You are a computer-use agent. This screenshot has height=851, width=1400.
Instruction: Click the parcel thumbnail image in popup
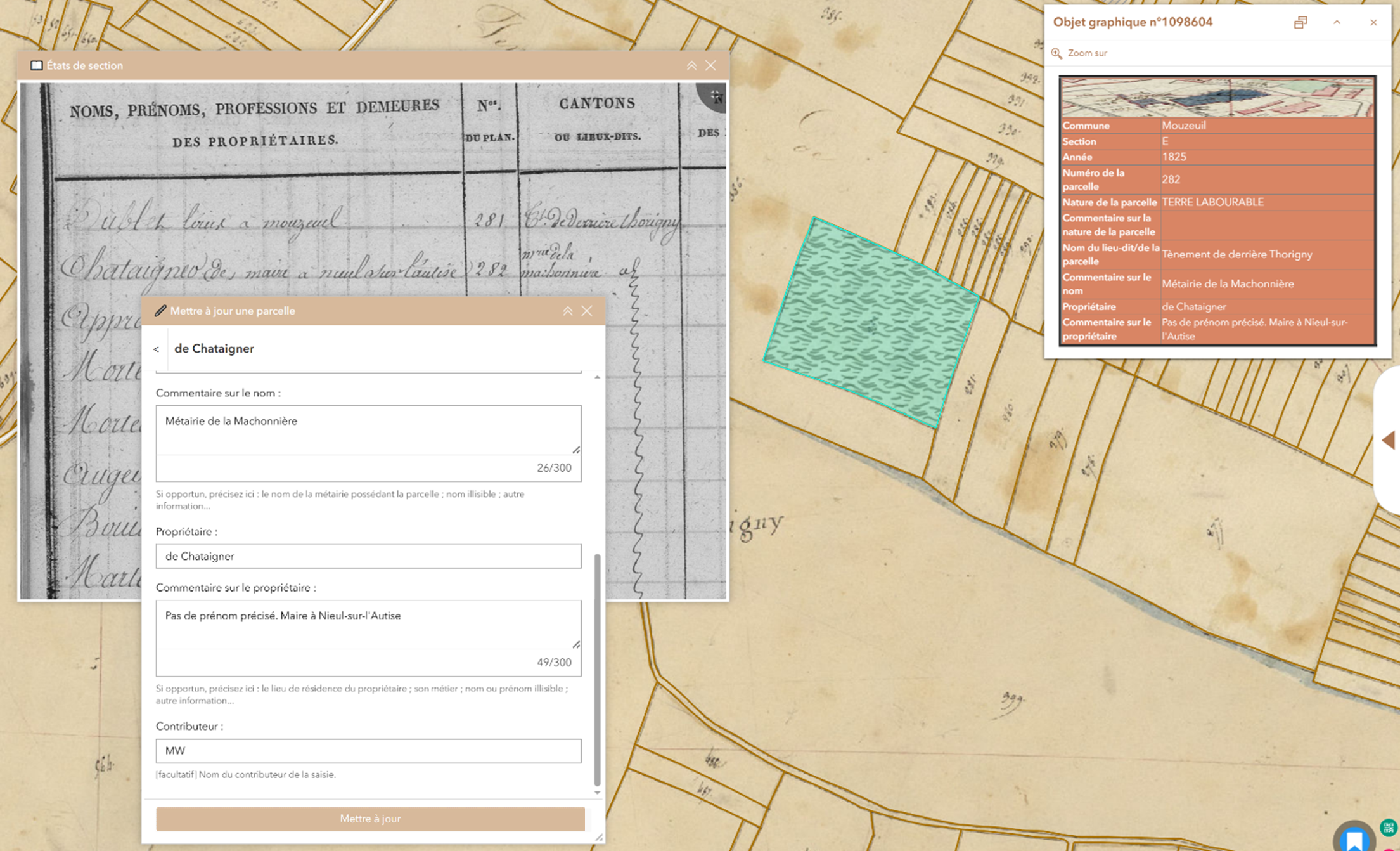[1217, 98]
